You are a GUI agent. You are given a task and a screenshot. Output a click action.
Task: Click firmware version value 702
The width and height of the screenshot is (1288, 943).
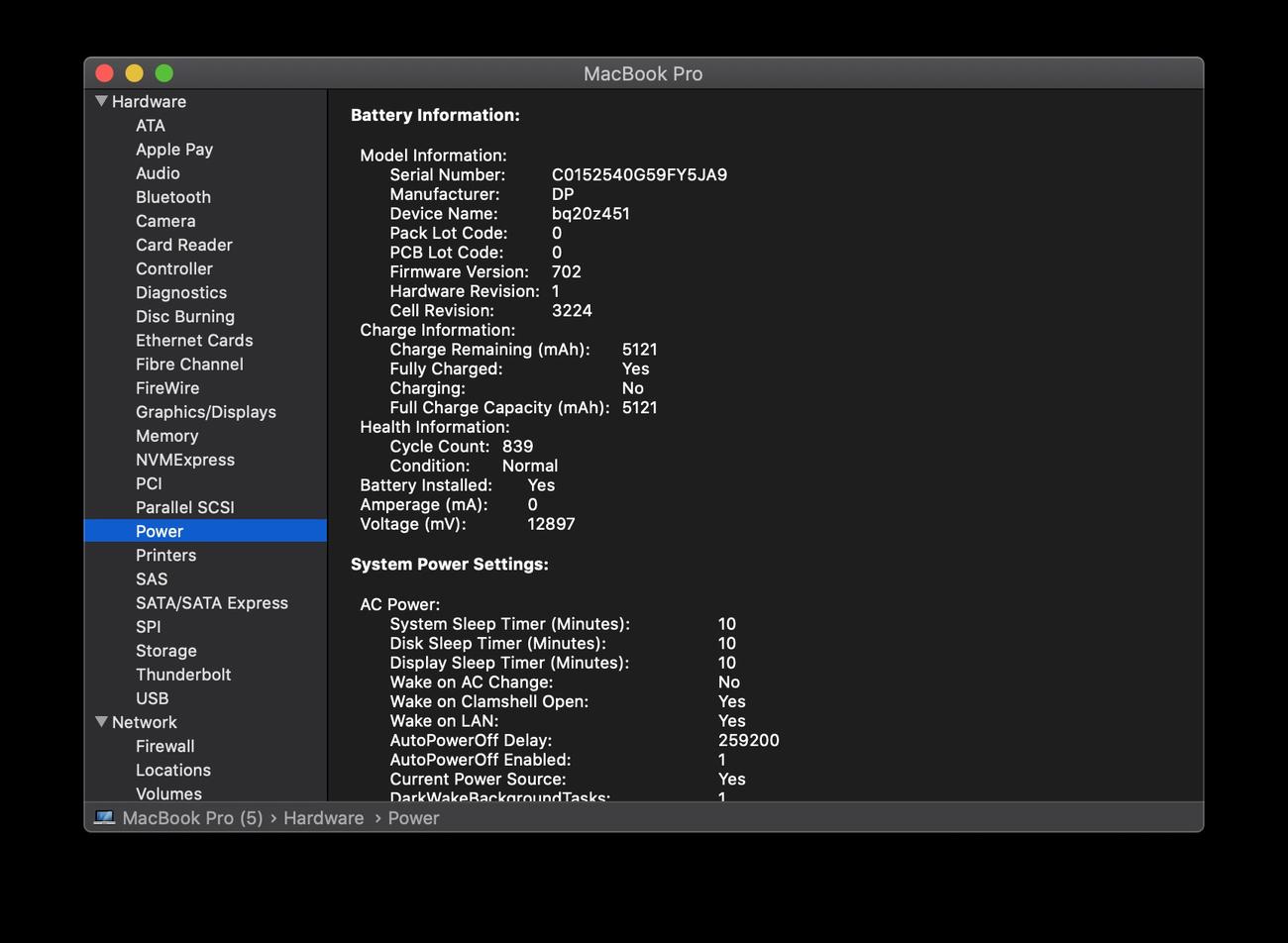567,271
